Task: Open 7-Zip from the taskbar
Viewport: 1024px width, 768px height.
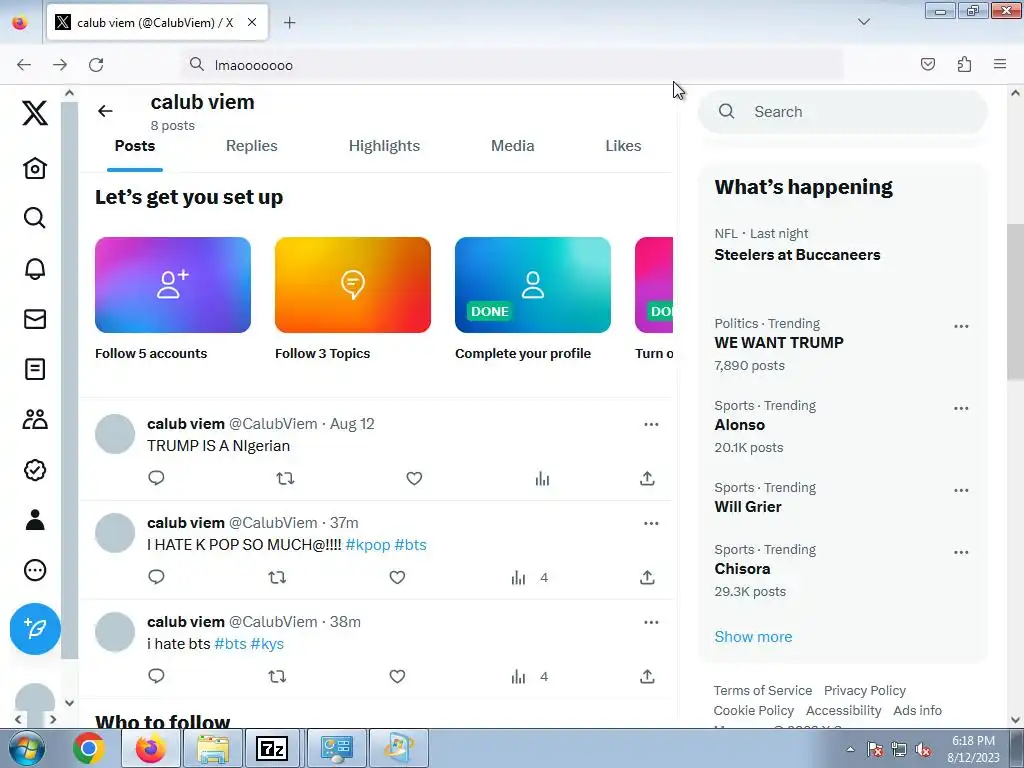Action: [273, 748]
